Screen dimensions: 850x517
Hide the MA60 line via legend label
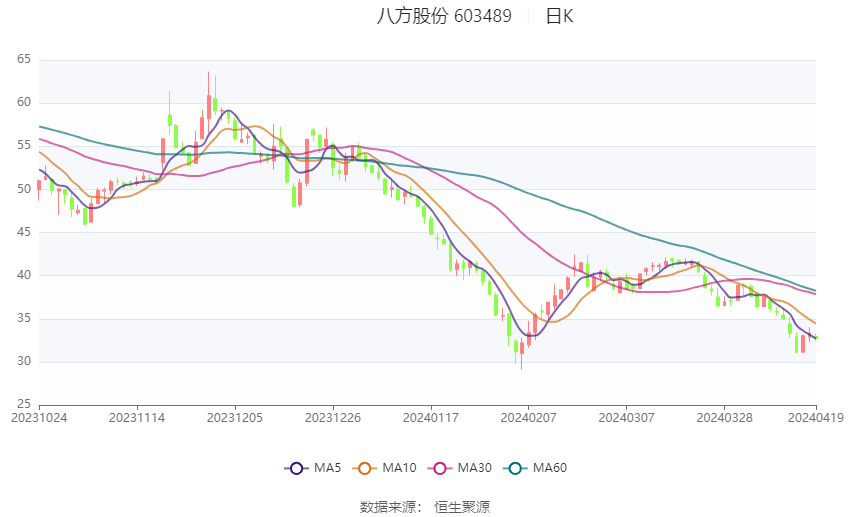550,468
